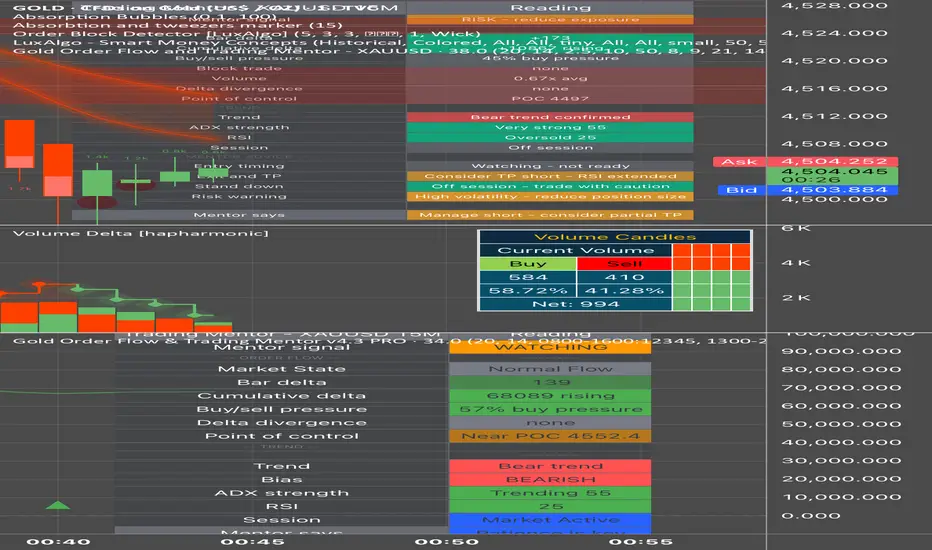
Task: Click the 00:55 time axis label
Action: (640, 542)
